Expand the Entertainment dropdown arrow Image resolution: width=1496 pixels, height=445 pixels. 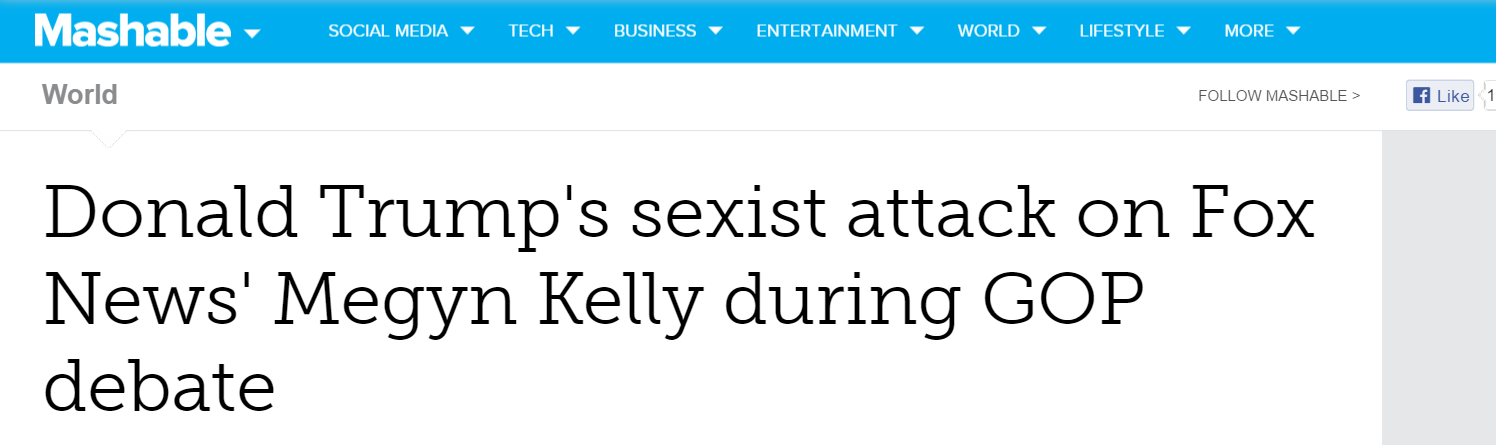917,31
